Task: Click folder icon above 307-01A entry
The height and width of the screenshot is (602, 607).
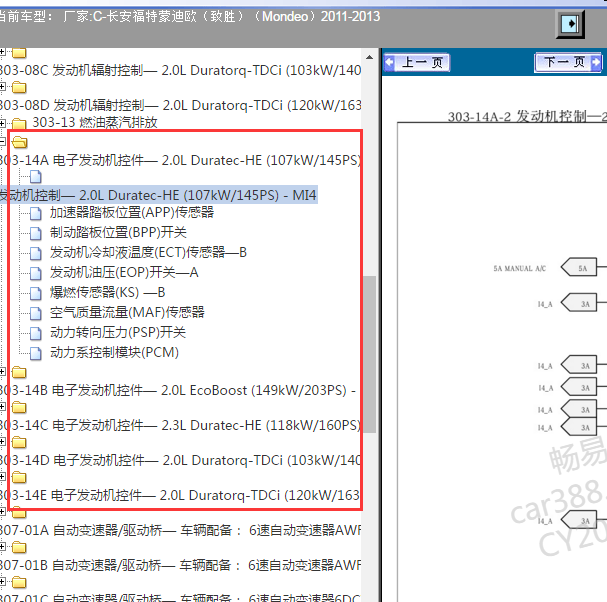Action: (19, 513)
